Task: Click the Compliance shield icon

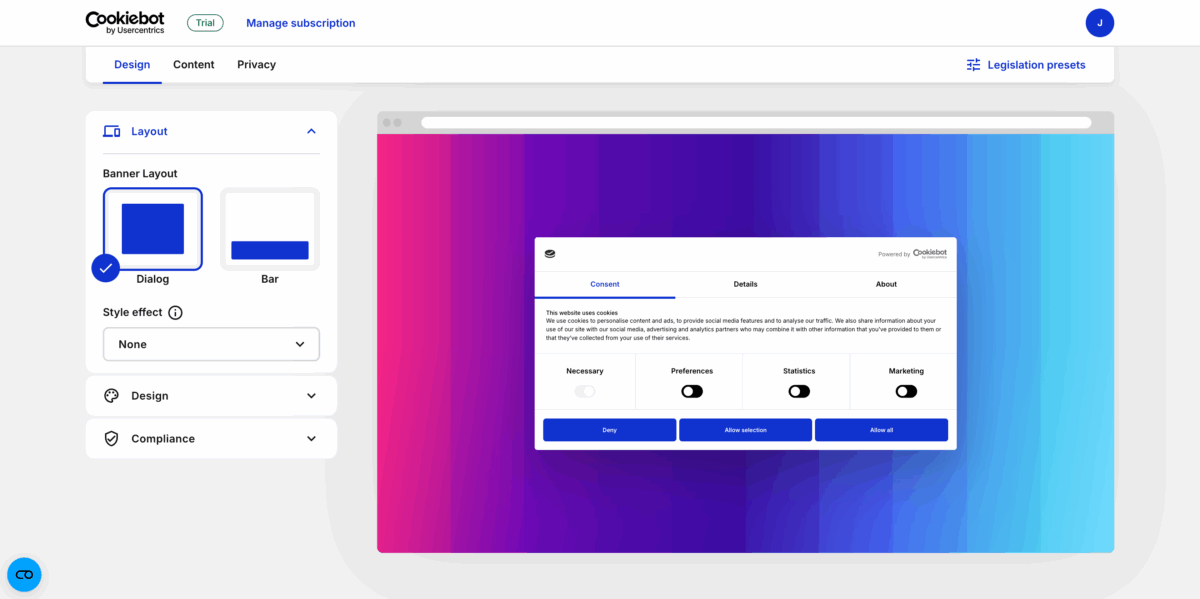Action: pos(112,439)
